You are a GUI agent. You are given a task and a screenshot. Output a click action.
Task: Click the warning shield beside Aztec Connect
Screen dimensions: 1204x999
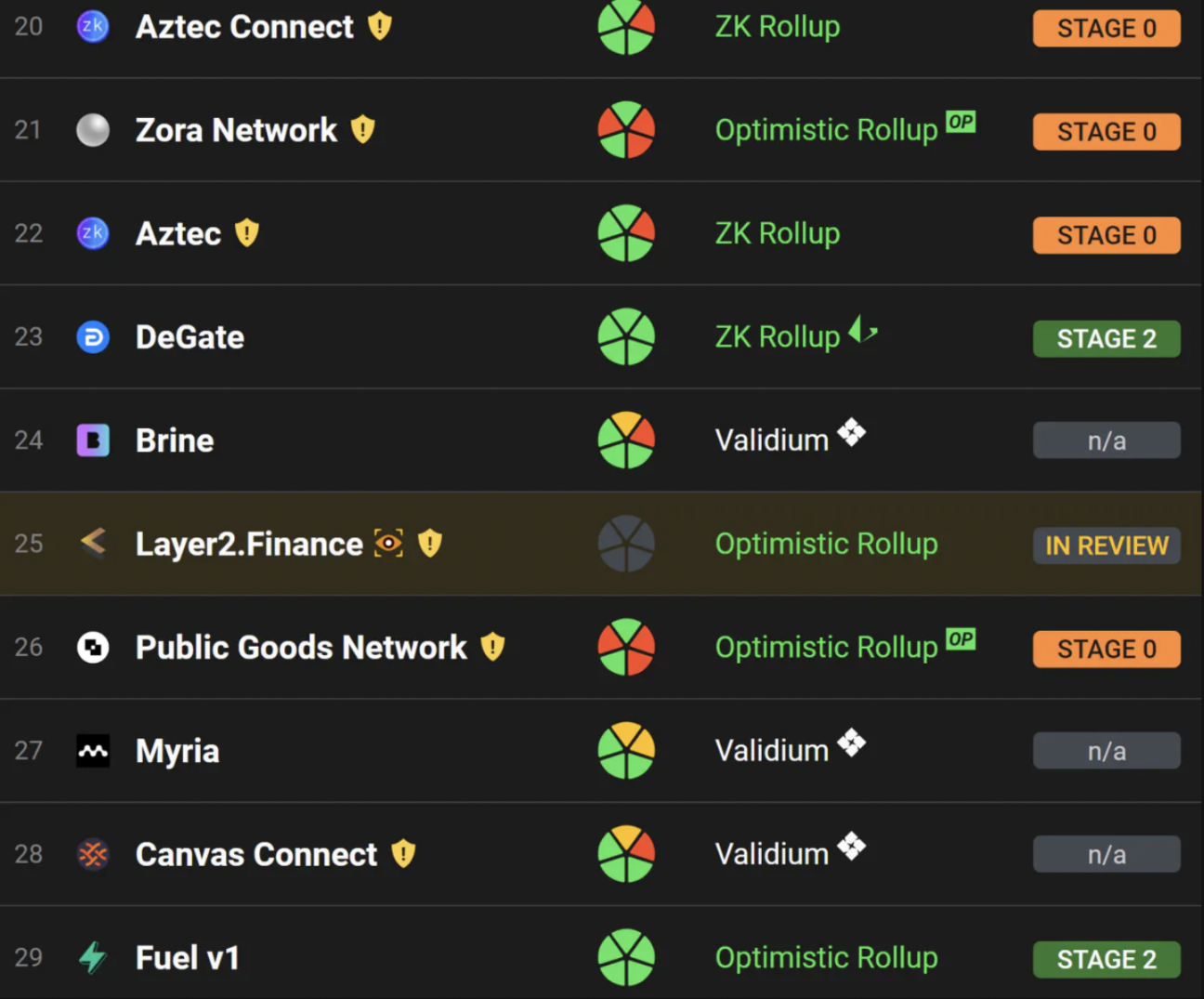[x=380, y=26]
